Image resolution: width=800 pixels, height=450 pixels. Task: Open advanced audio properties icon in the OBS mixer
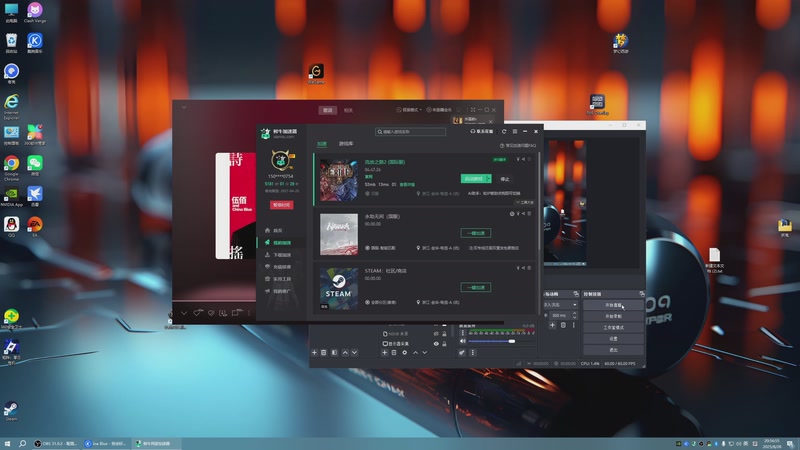tap(462, 353)
